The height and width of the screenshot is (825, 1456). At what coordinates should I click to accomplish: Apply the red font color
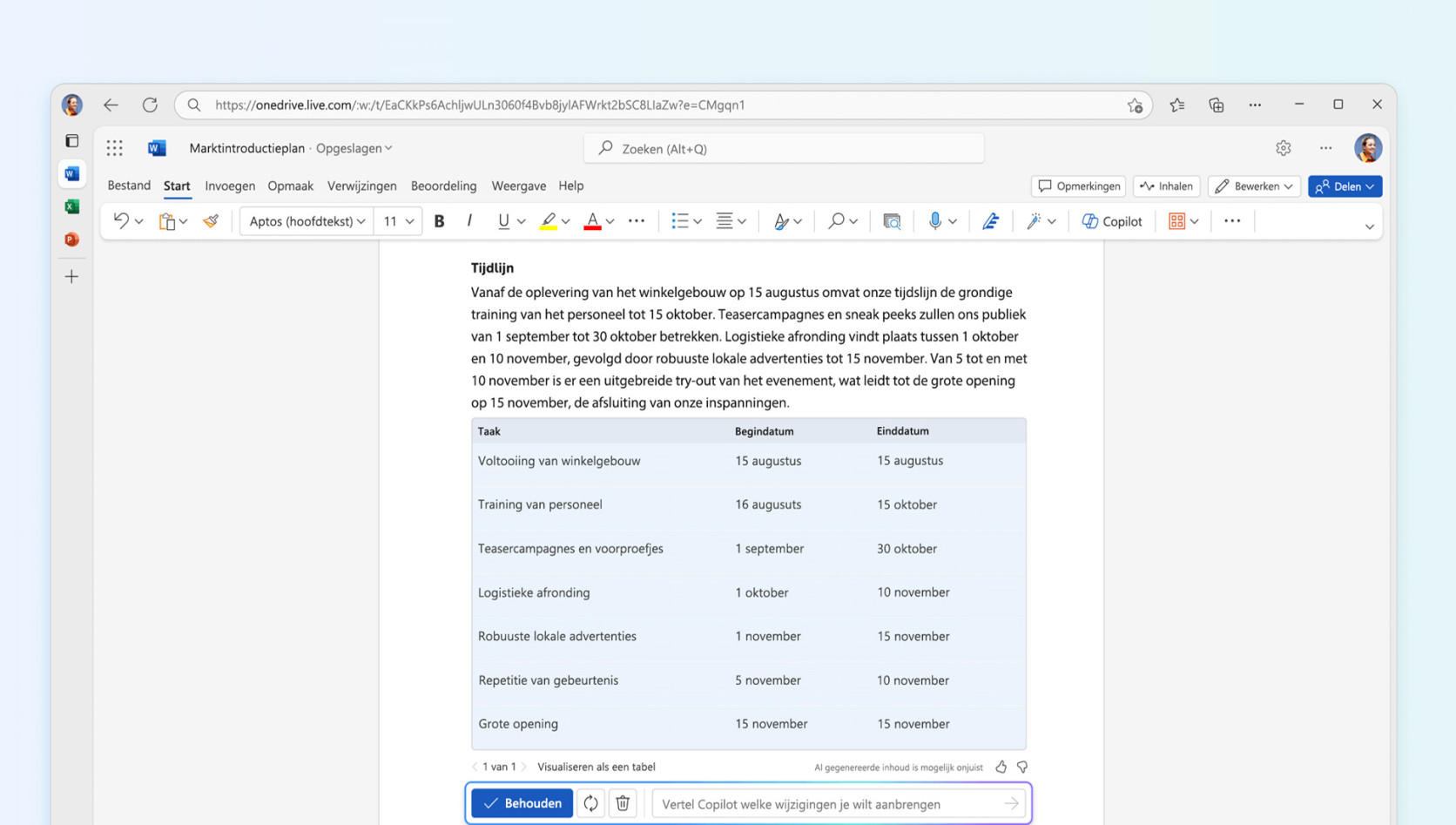point(592,221)
